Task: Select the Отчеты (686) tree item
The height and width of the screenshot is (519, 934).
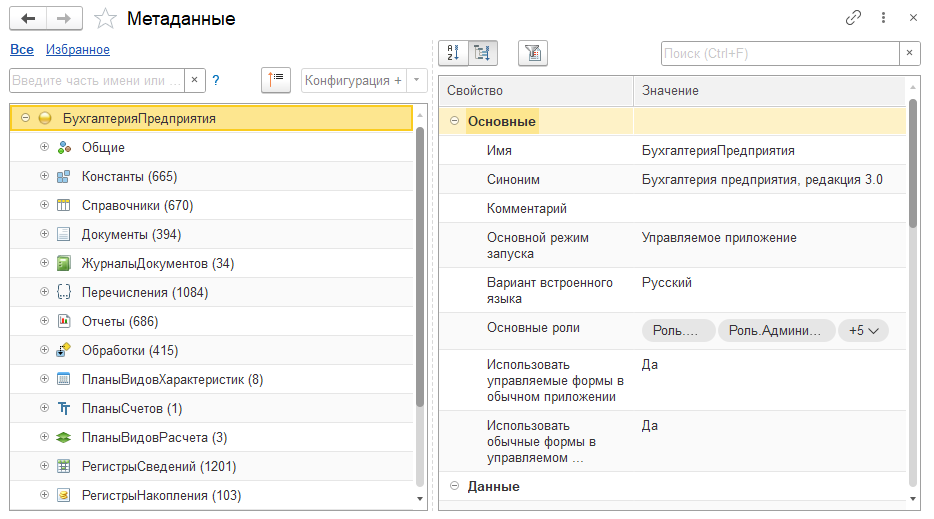Action: pos(120,321)
